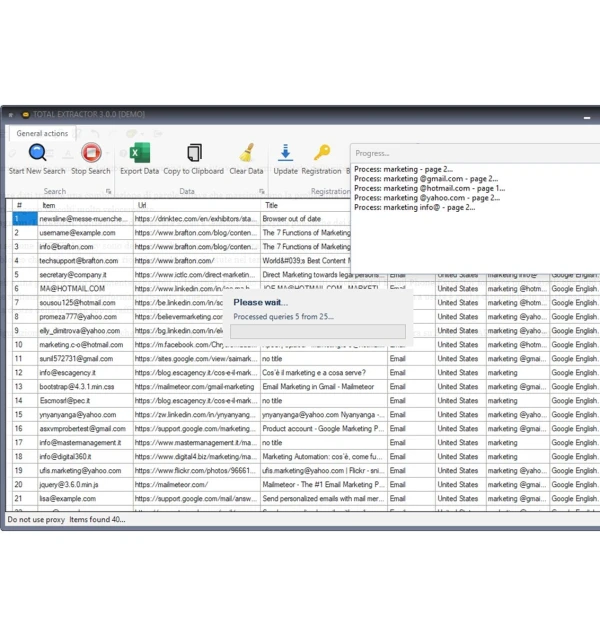Click the Export Data Excel icon
Screen dimensions: 600x636
click(140, 153)
